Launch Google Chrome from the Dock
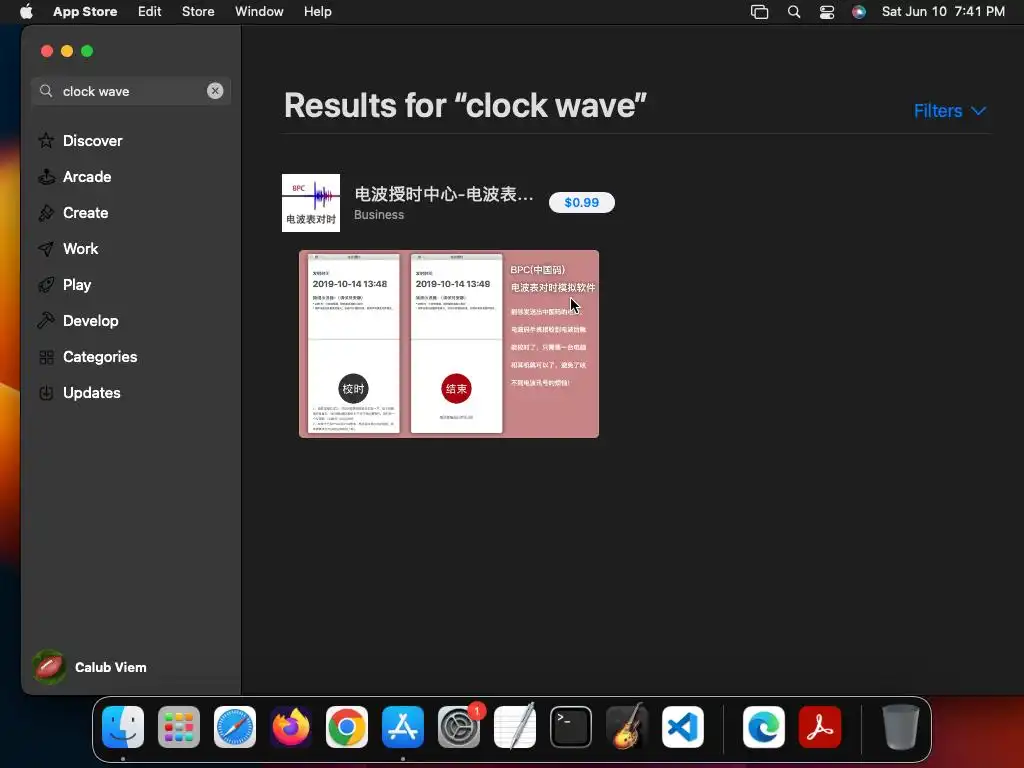The width and height of the screenshot is (1024, 768). pos(347,727)
